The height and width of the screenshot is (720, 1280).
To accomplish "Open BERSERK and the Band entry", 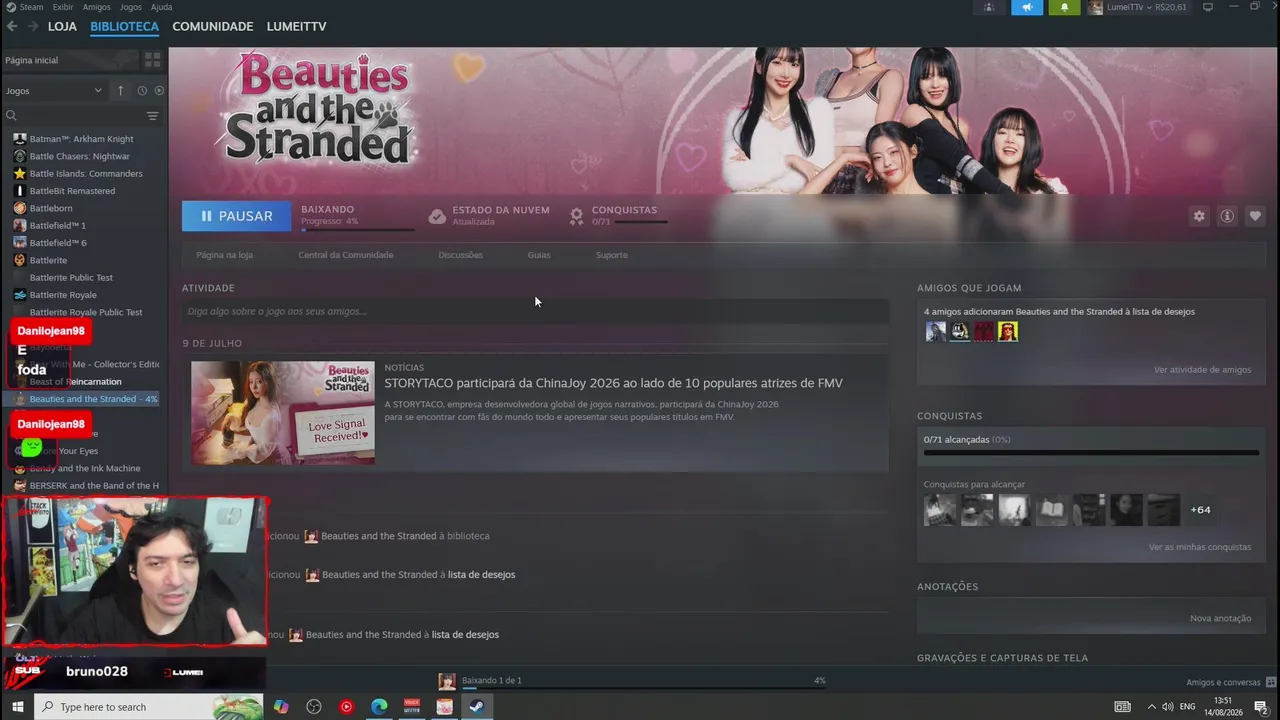I will [94, 486].
